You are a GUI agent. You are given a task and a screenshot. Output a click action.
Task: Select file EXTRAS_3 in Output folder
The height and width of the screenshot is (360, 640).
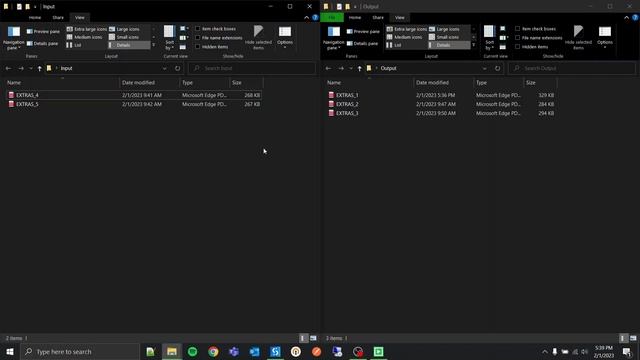point(441,113)
